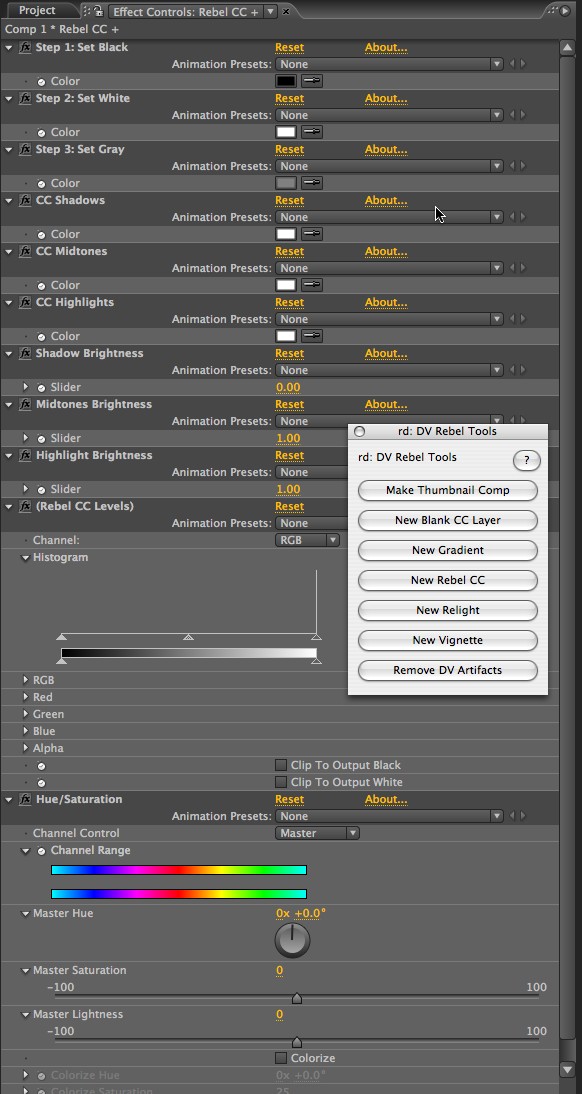Toggle fx switch for CC Shadows effect
Image resolution: width=582 pixels, height=1094 pixels.
tap(25, 201)
